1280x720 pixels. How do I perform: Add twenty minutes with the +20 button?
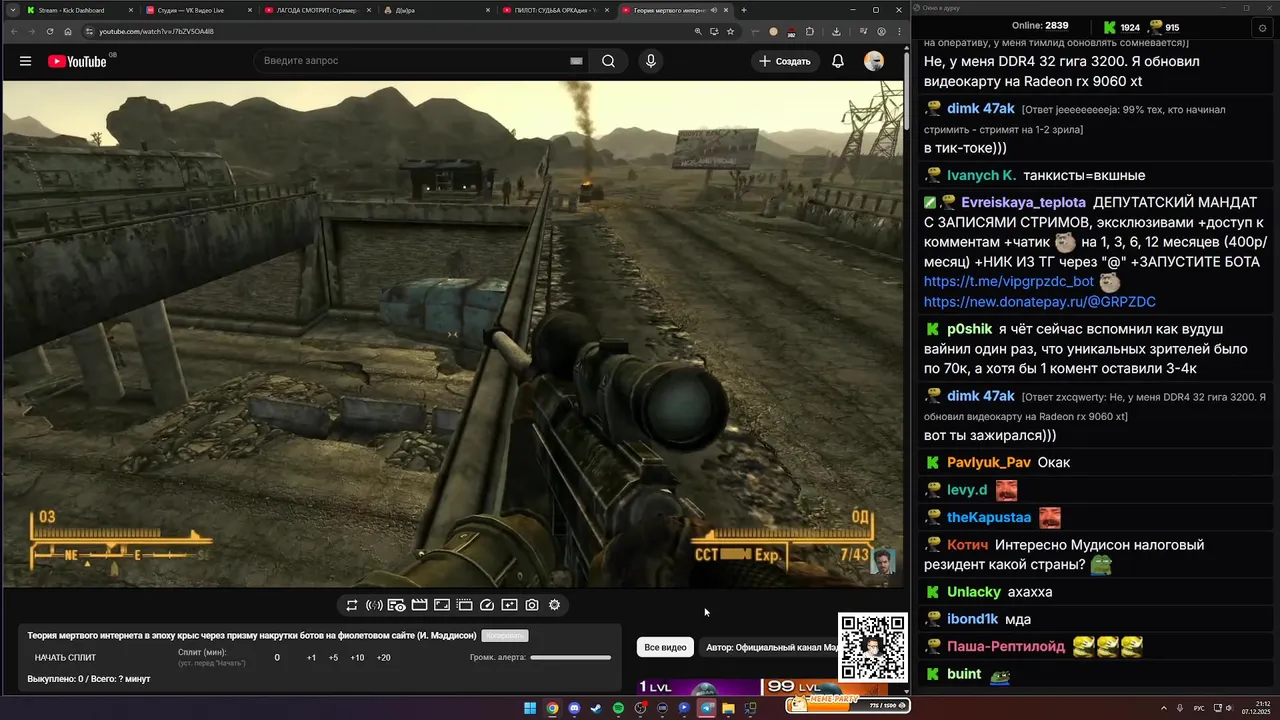point(383,657)
